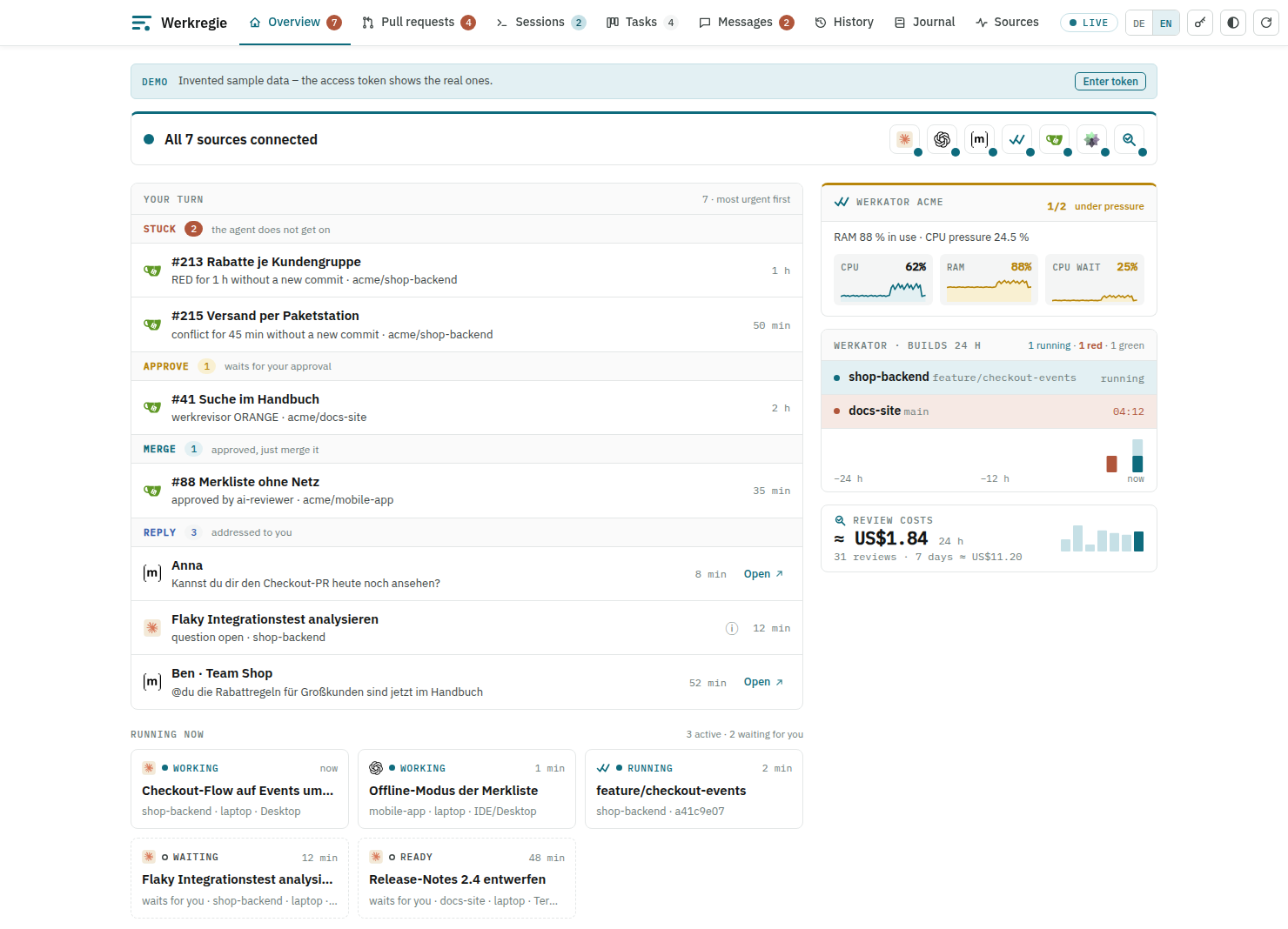This screenshot has height=929, width=1288.
Task: Open the Matrix source icon in sources bar
Action: (980, 139)
